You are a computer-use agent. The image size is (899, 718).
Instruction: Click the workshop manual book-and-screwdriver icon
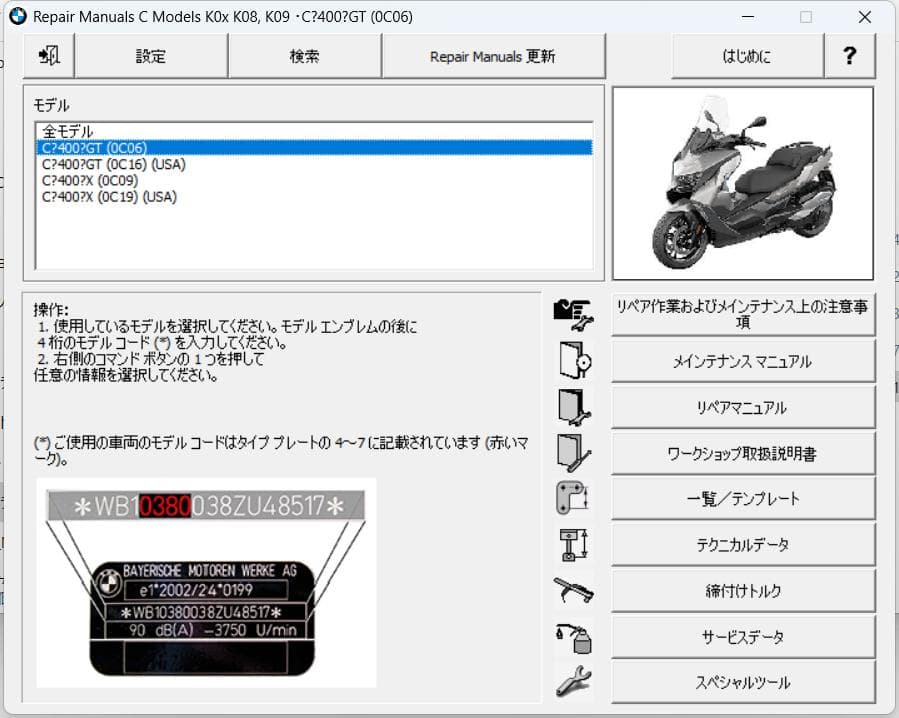pos(573,452)
